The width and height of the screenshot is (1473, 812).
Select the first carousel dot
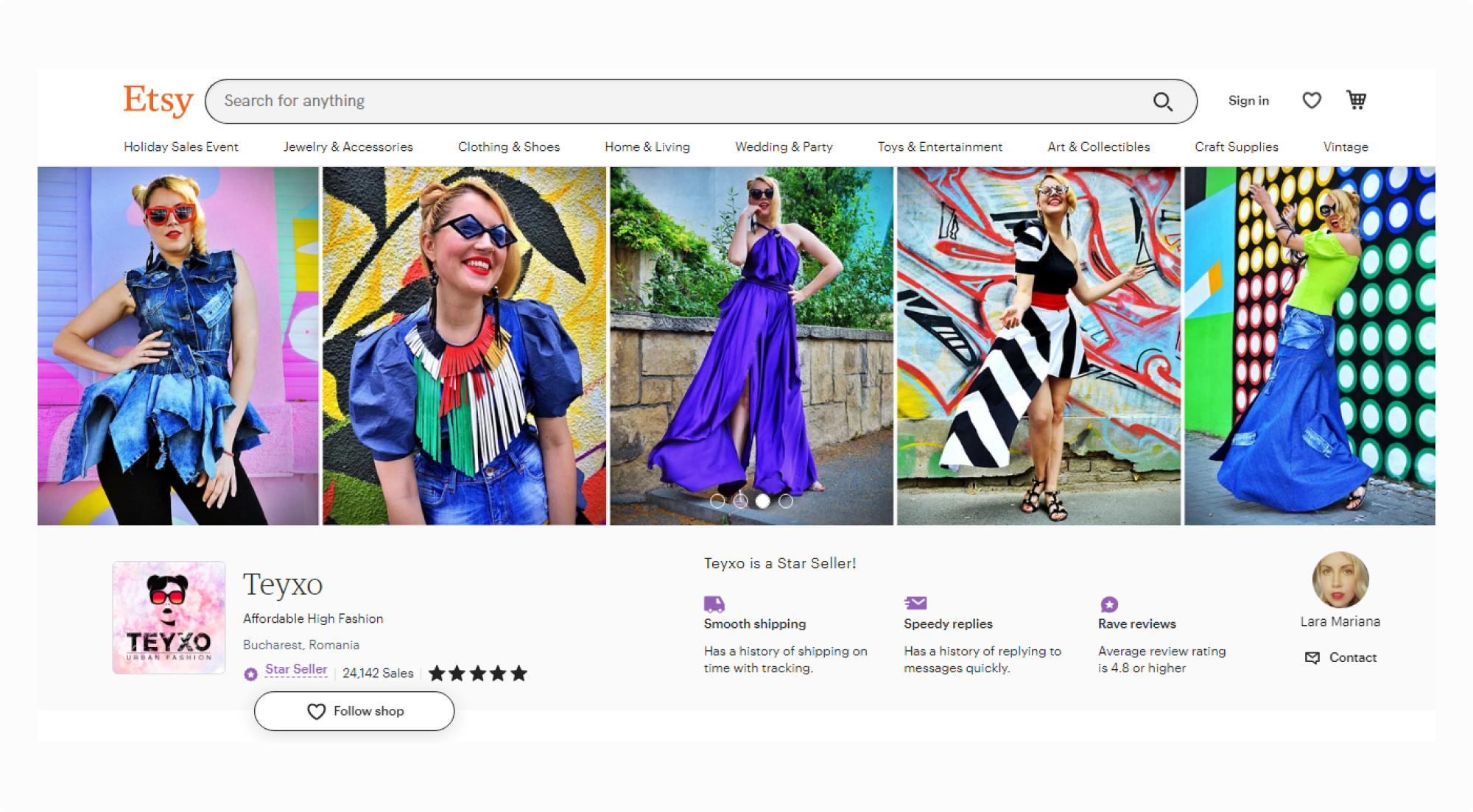point(717,501)
